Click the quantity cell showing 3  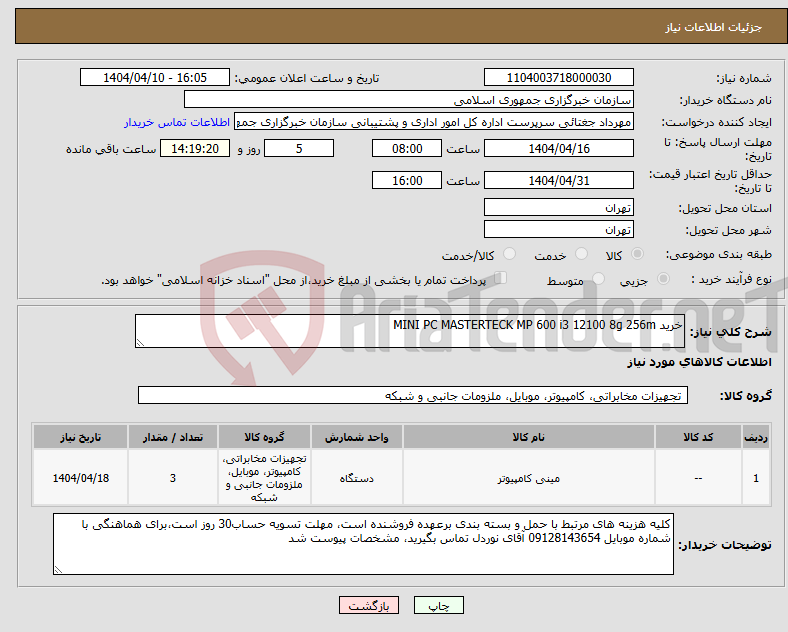(x=172, y=478)
